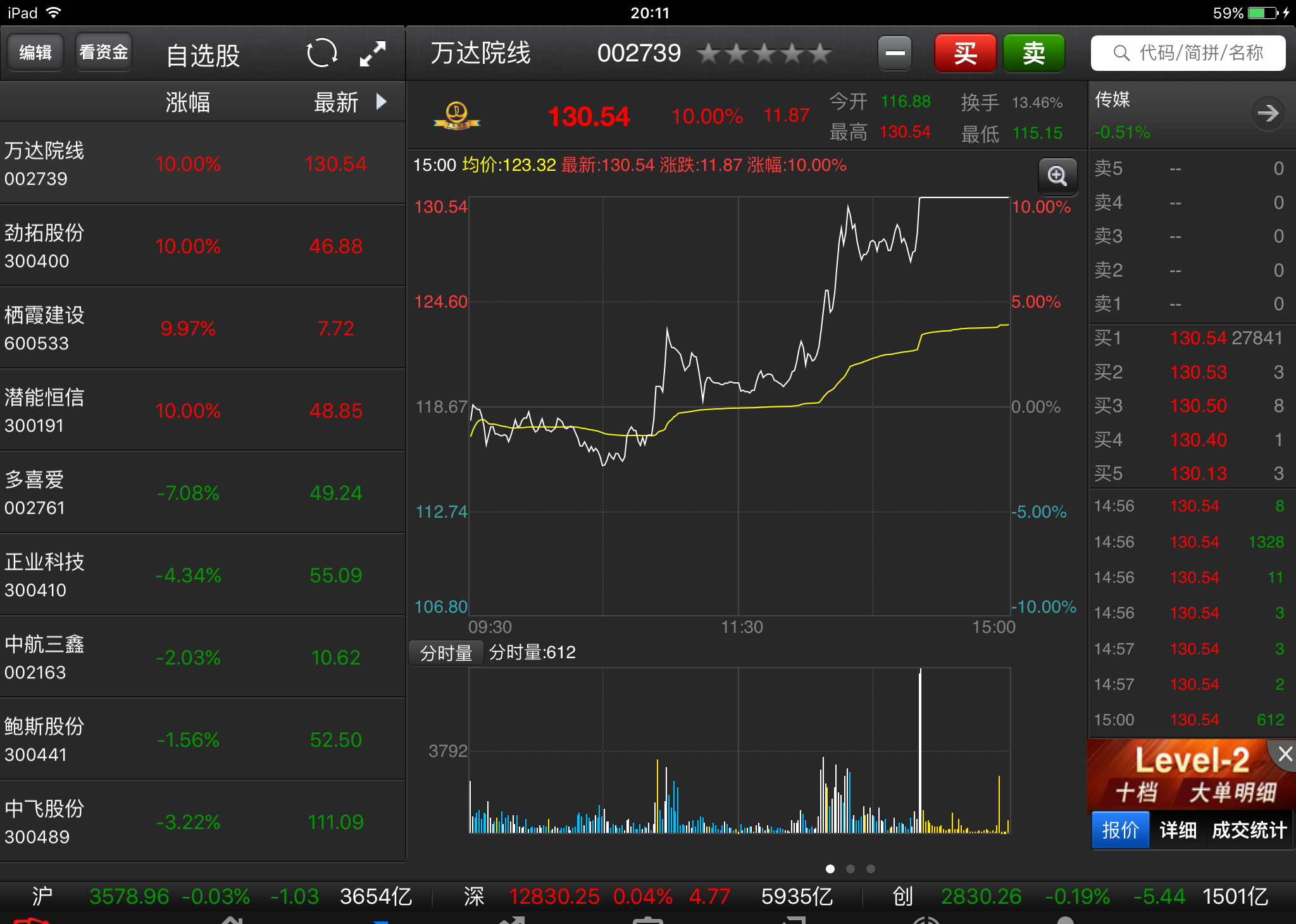This screenshot has height=924, width=1296.
Task: Sort watchlist by 涨幅 column
Action: click(187, 102)
